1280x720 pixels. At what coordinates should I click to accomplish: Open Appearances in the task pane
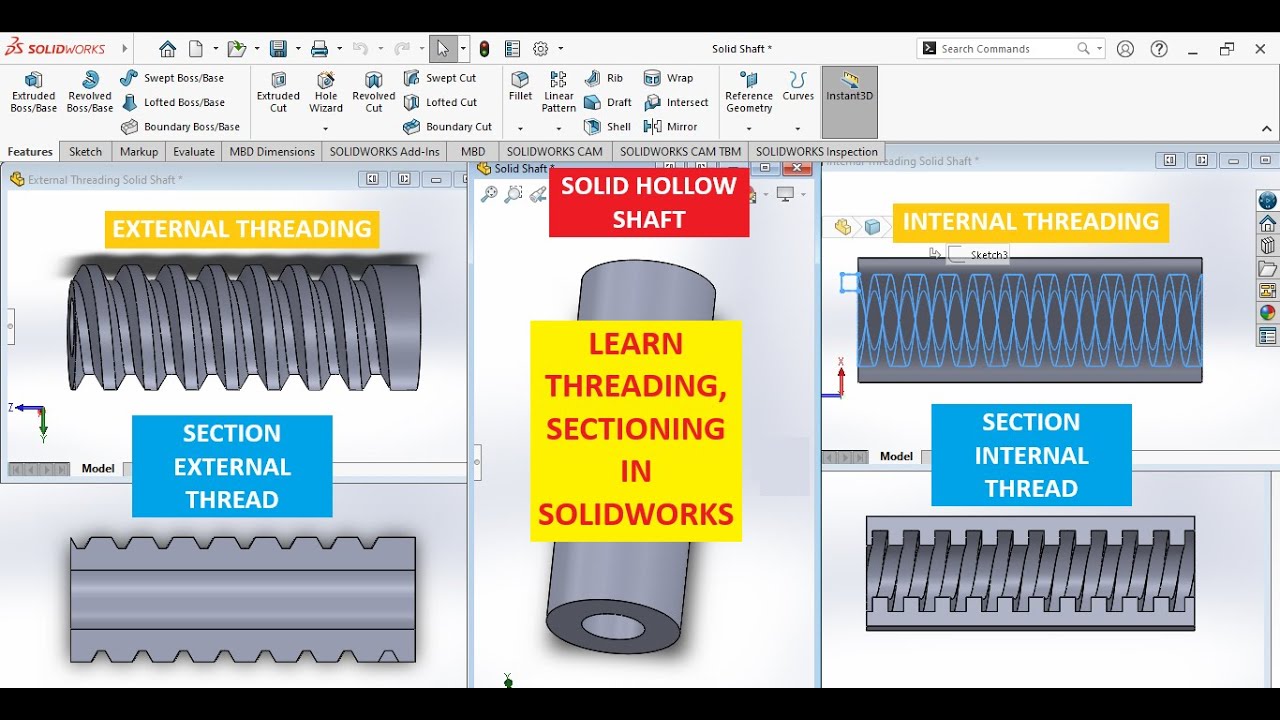(1268, 313)
